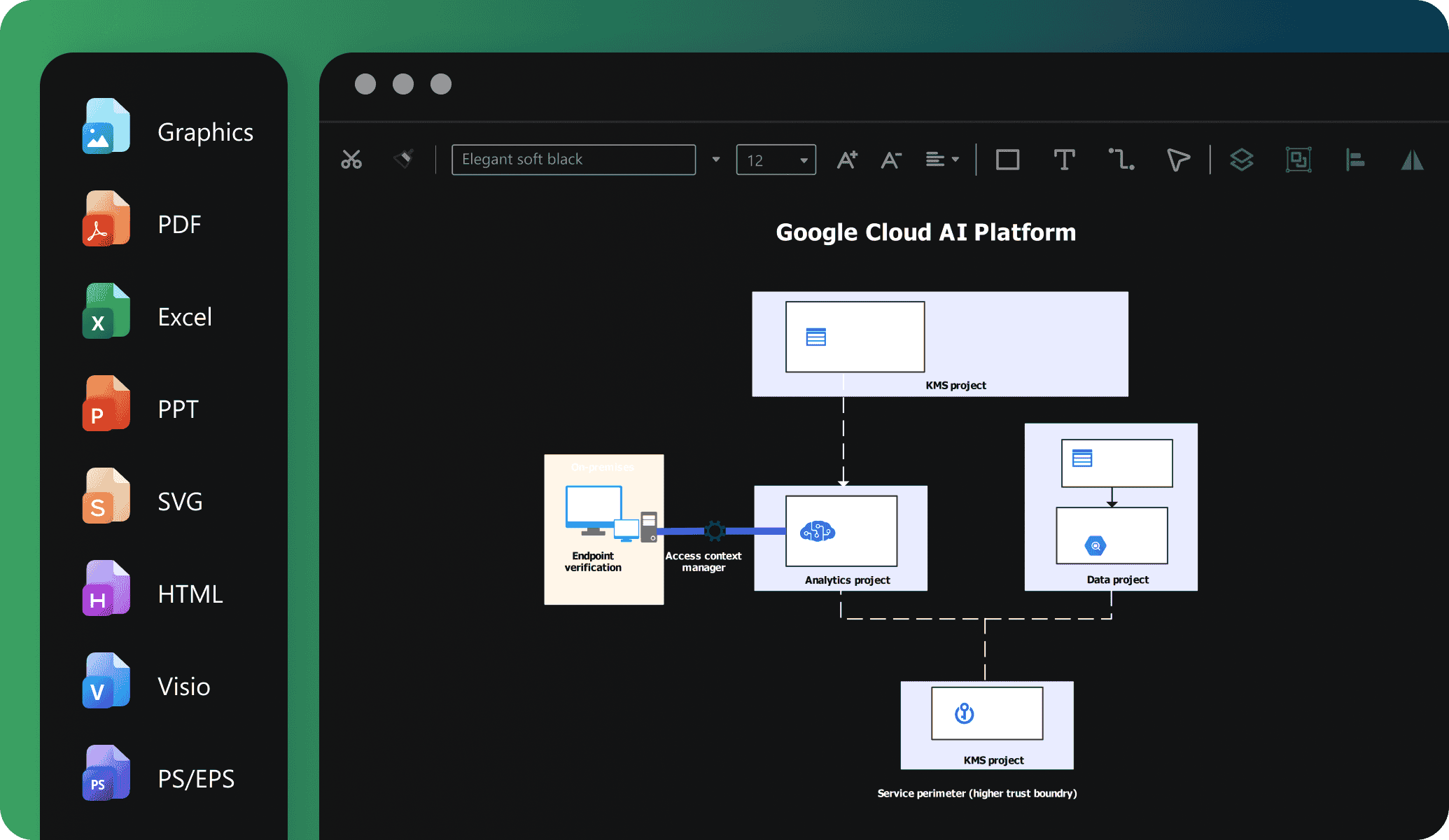Image resolution: width=1449 pixels, height=840 pixels.
Task: Select the text tool
Action: click(x=1064, y=160)
